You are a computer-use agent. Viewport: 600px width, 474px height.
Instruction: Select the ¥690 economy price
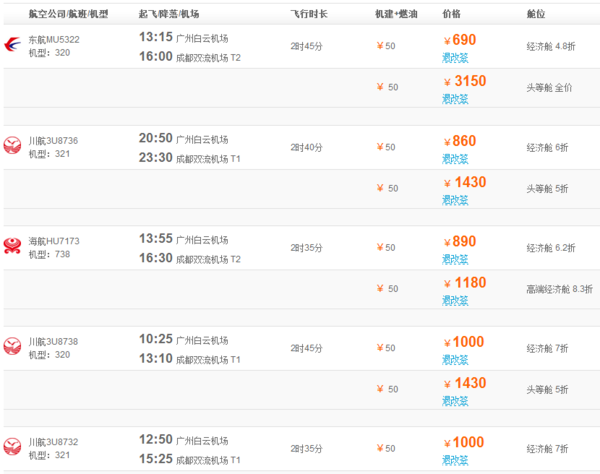(x=460, y=40)
